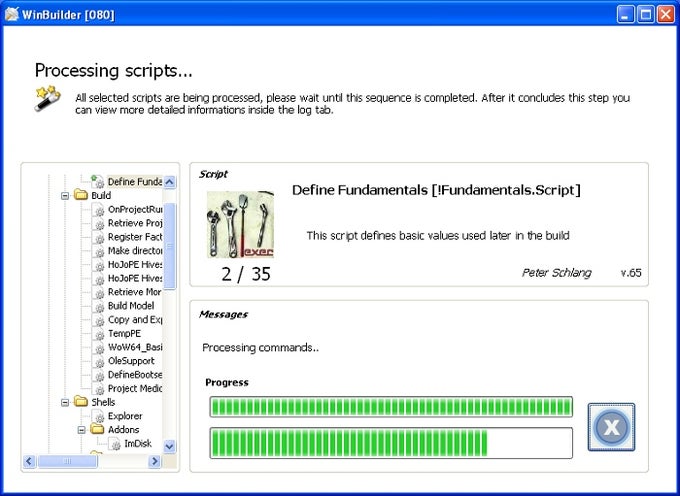Click the Copy and Exp script gear icon

(x=99, y=320)
